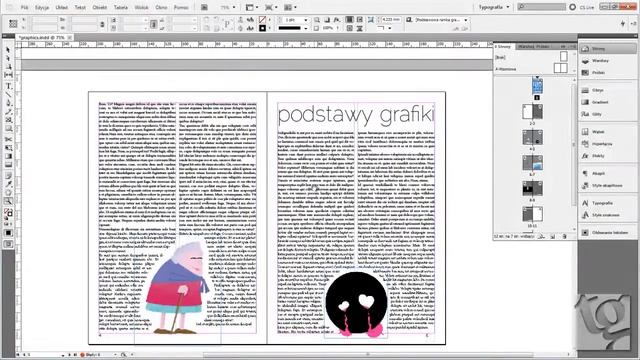Select the page 1 thumbnail in pages panel
The width and height of the screenshot is (640, 360).
pyautogui.click(x=537, y=86)
